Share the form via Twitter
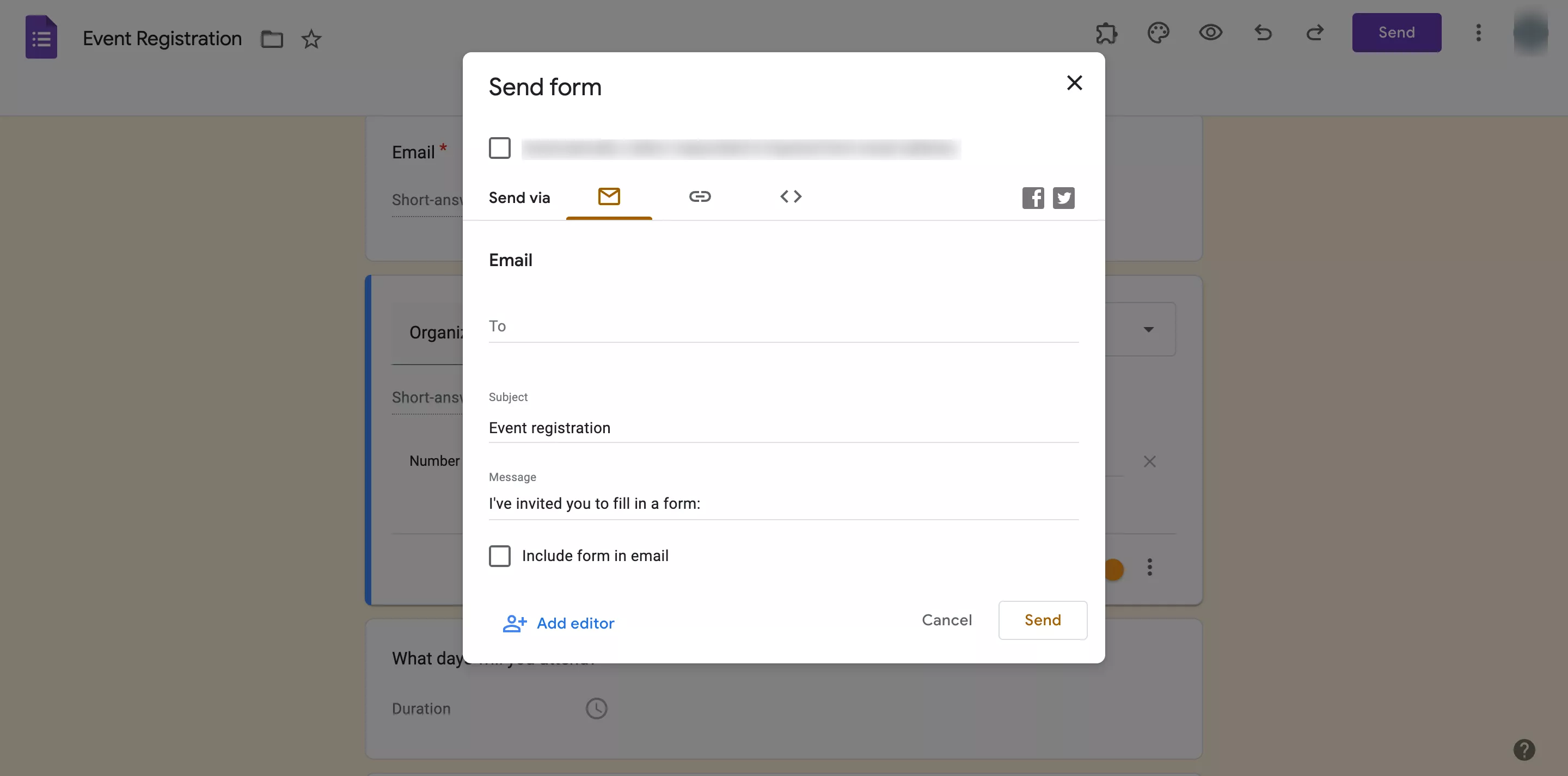Viewport: 1568px width, 776px height. 1063,198
